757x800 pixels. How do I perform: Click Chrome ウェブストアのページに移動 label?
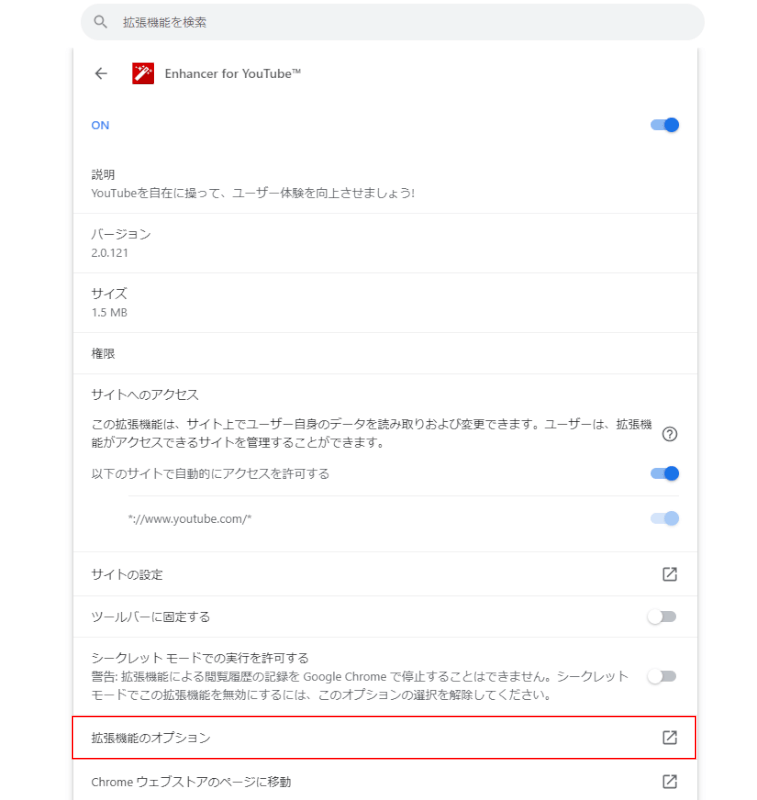coord(191,782)
